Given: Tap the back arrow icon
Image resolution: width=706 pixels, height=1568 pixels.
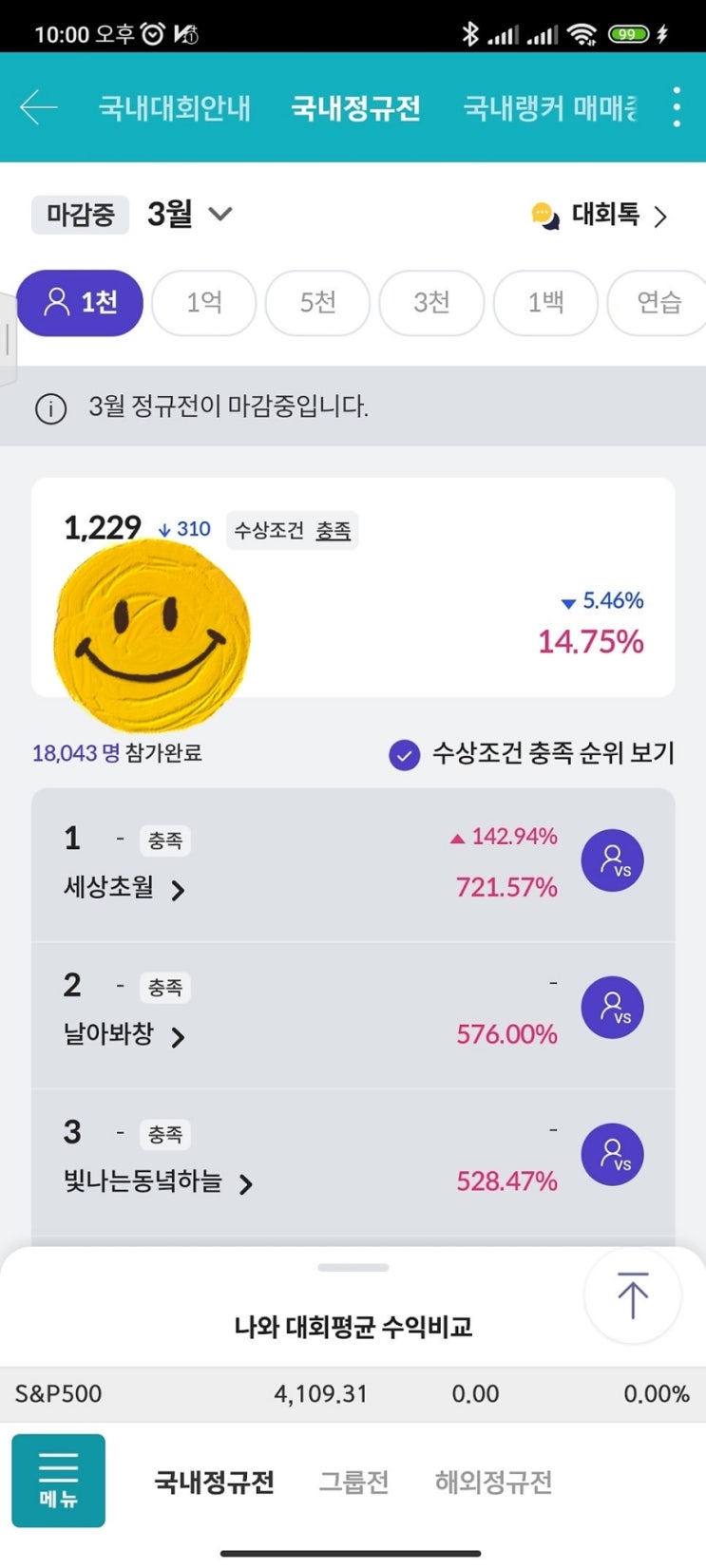Looking at the screenshot, I should click(x=39, y=107).
